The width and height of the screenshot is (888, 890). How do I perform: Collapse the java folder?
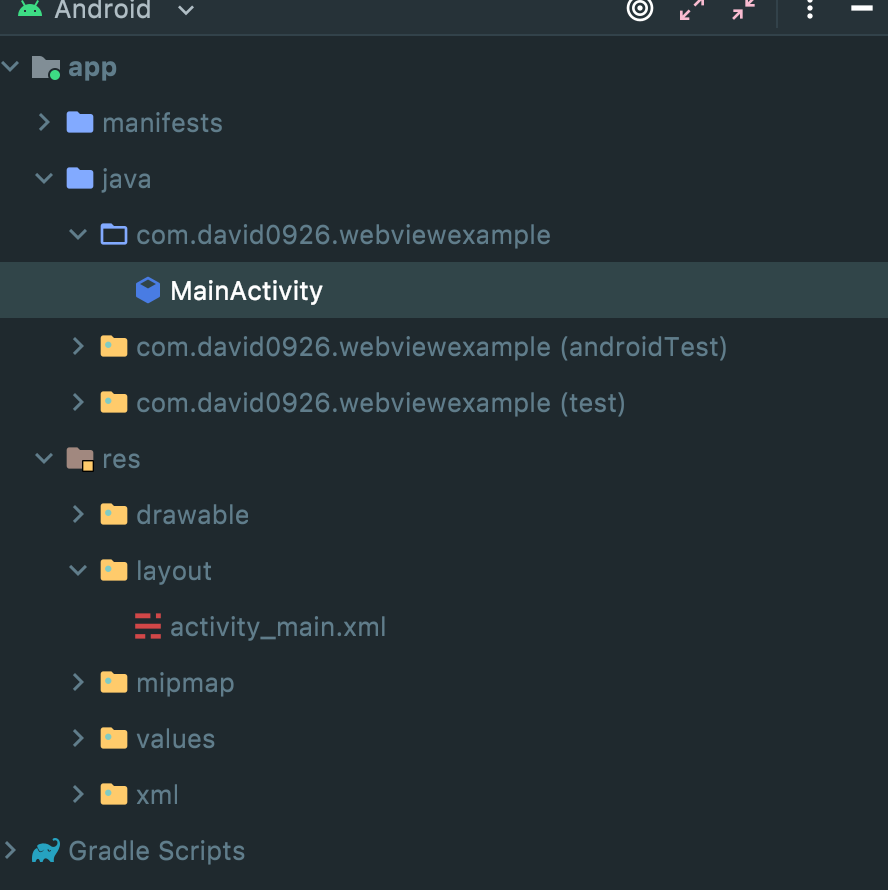(44, 179)
